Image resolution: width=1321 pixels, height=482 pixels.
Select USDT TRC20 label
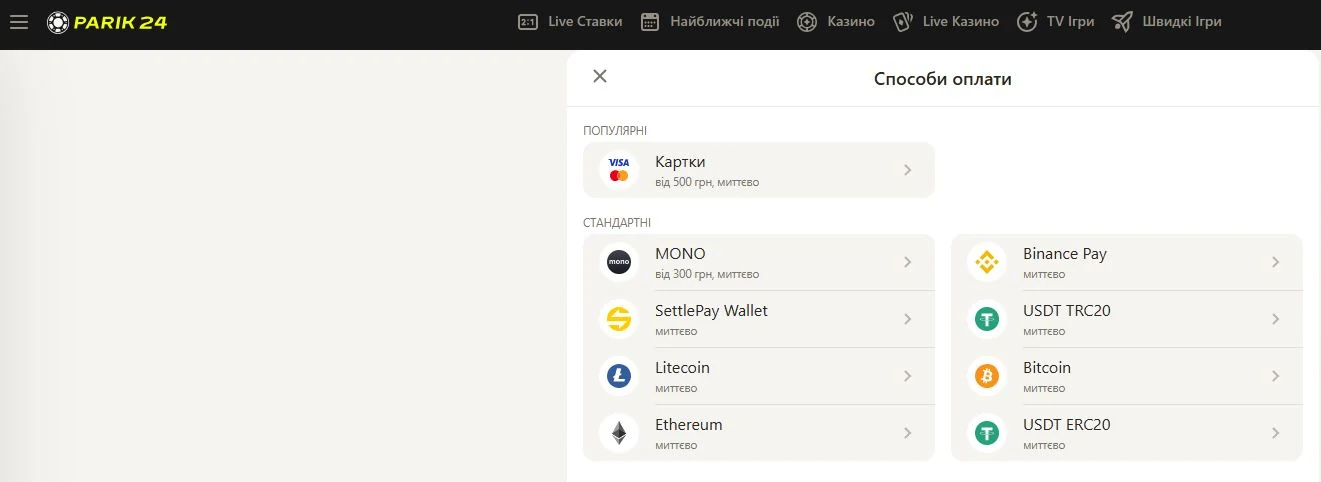(1067, 311)
